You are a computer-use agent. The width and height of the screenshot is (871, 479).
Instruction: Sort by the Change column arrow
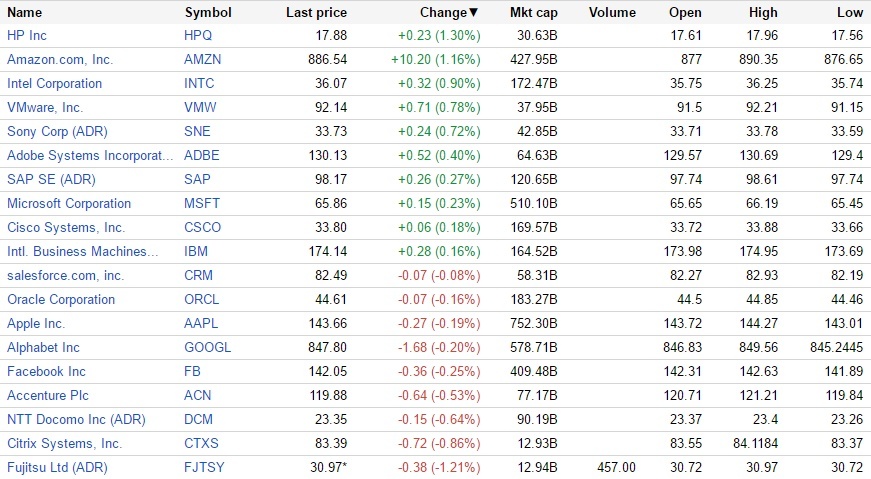click(474, 13)
